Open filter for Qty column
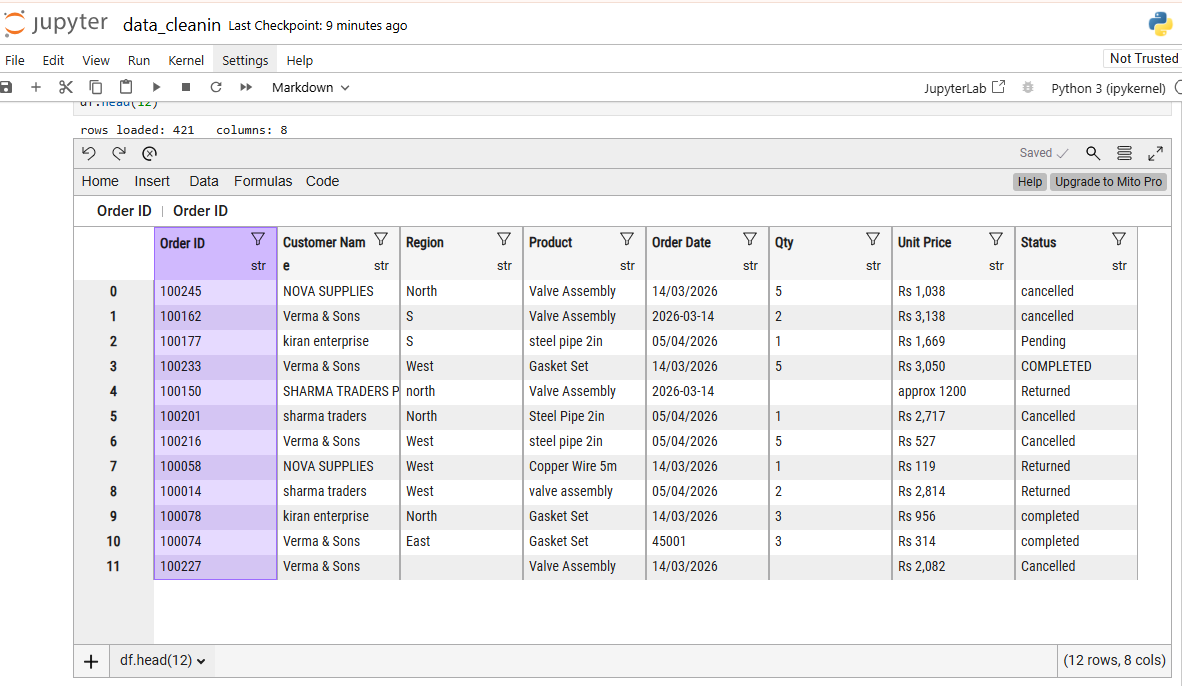1182x686 pixels. tap(872, 240)
